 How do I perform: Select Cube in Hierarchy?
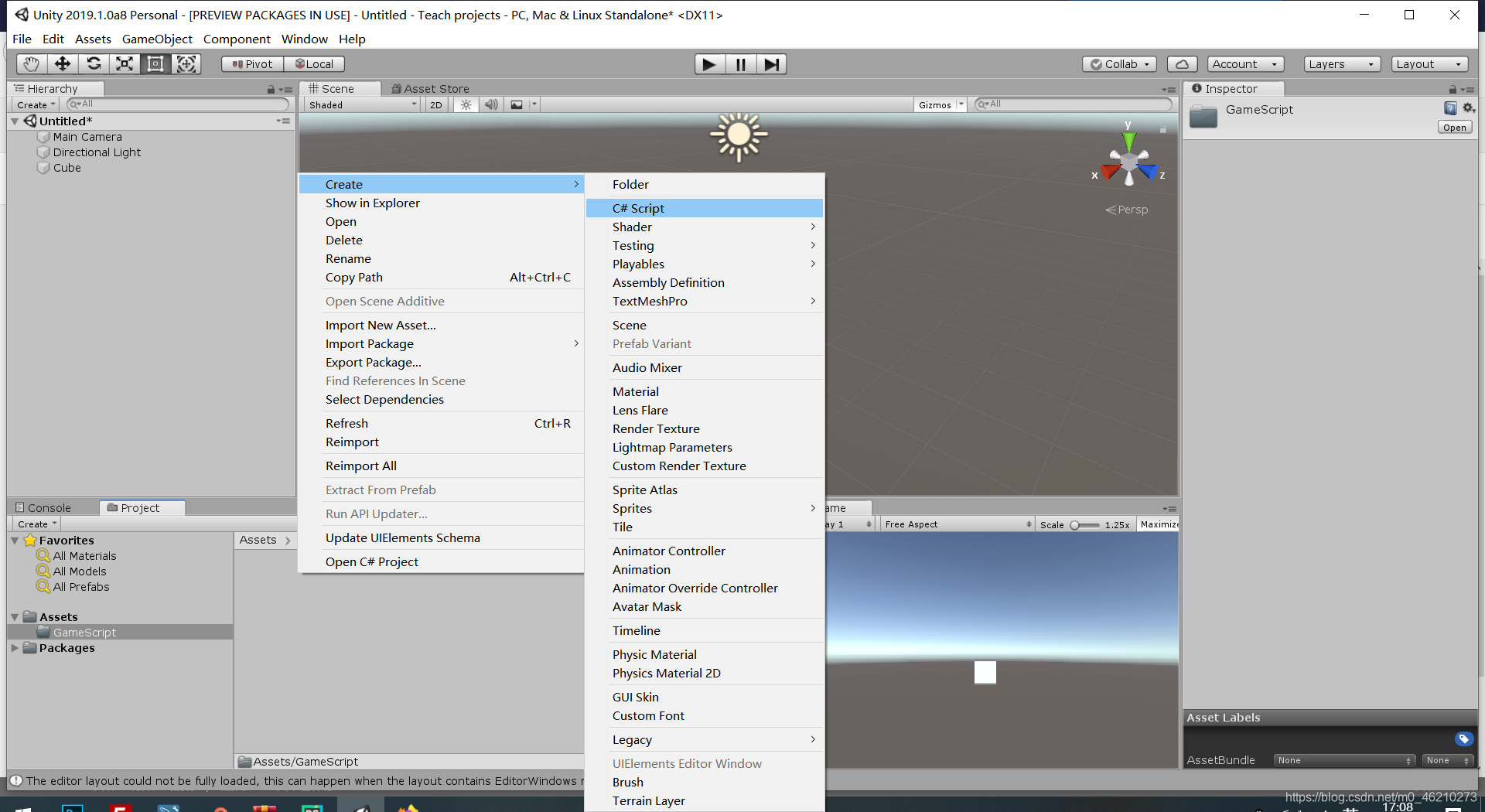pos(67,168)
